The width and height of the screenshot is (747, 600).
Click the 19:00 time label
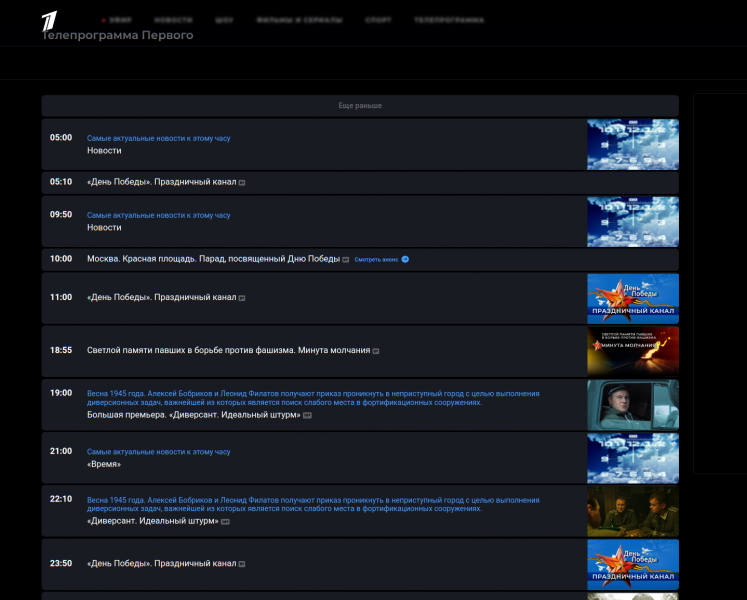click(61, 393)
